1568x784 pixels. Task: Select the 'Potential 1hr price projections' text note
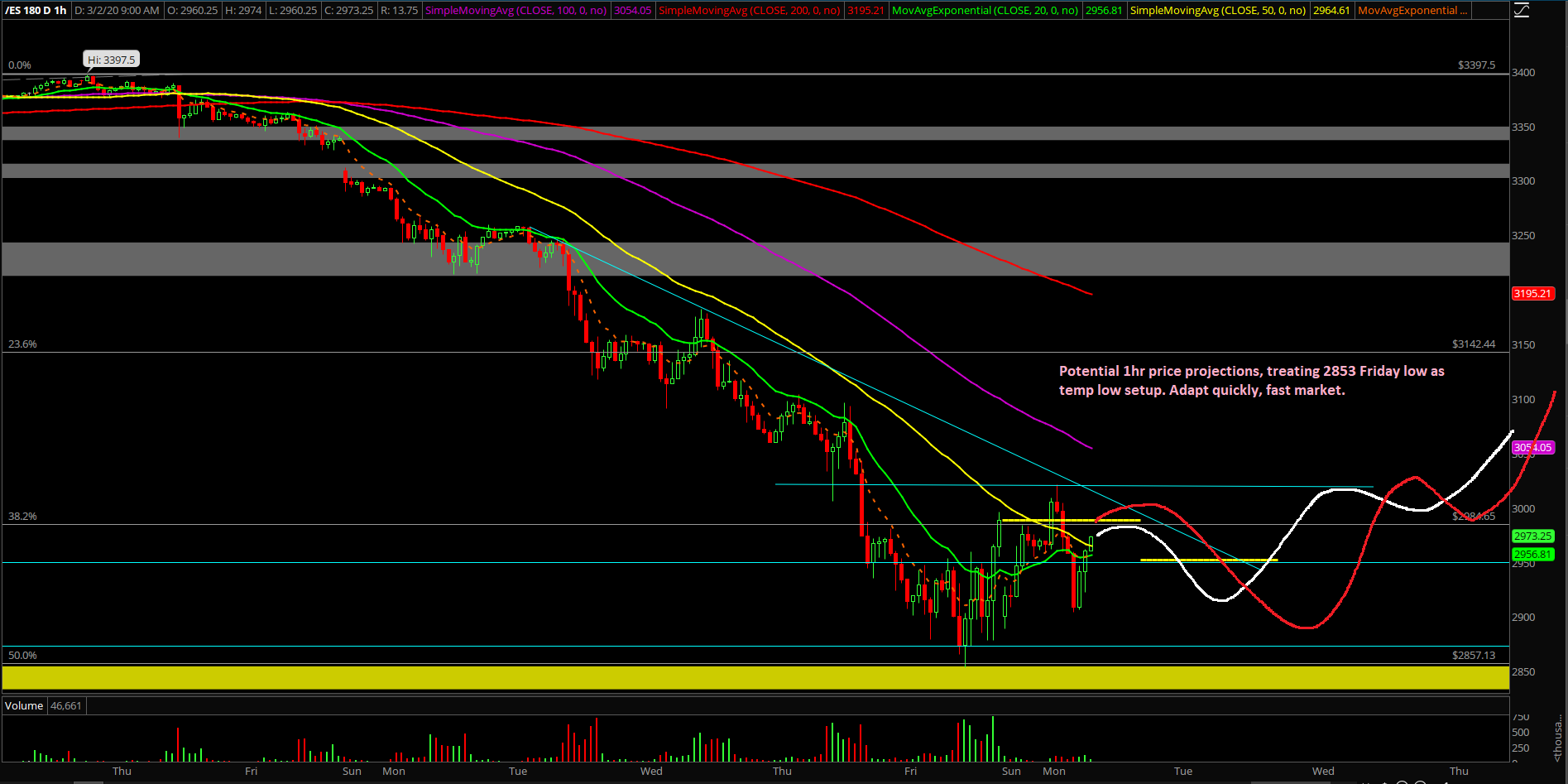point(1251,381)
